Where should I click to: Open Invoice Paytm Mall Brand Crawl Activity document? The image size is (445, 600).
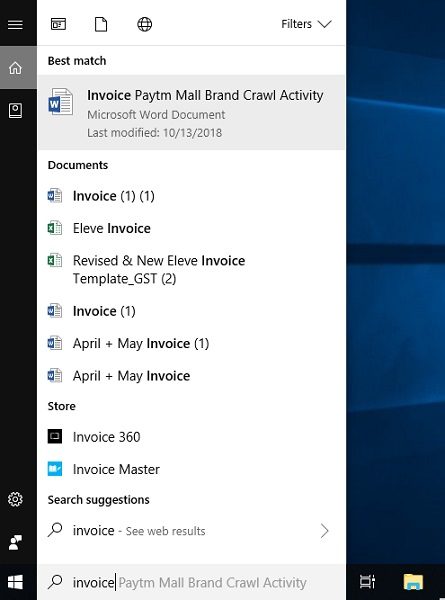coord(192,112)
